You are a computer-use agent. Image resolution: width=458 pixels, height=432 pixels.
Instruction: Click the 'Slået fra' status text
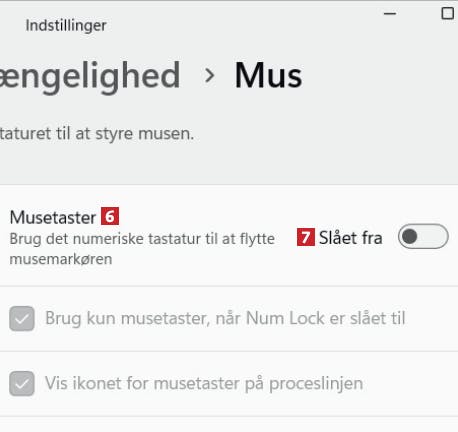coord(350,238)
